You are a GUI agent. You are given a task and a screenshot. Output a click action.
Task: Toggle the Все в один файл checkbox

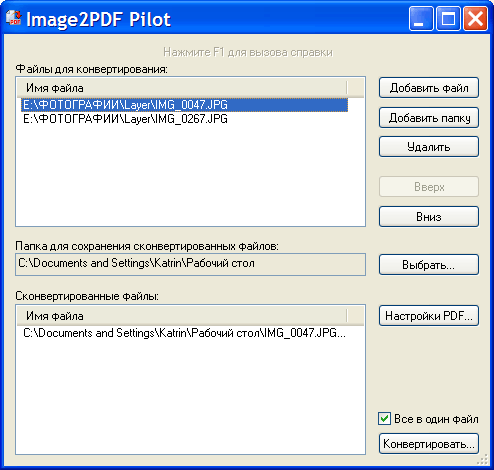coord(384,419)
